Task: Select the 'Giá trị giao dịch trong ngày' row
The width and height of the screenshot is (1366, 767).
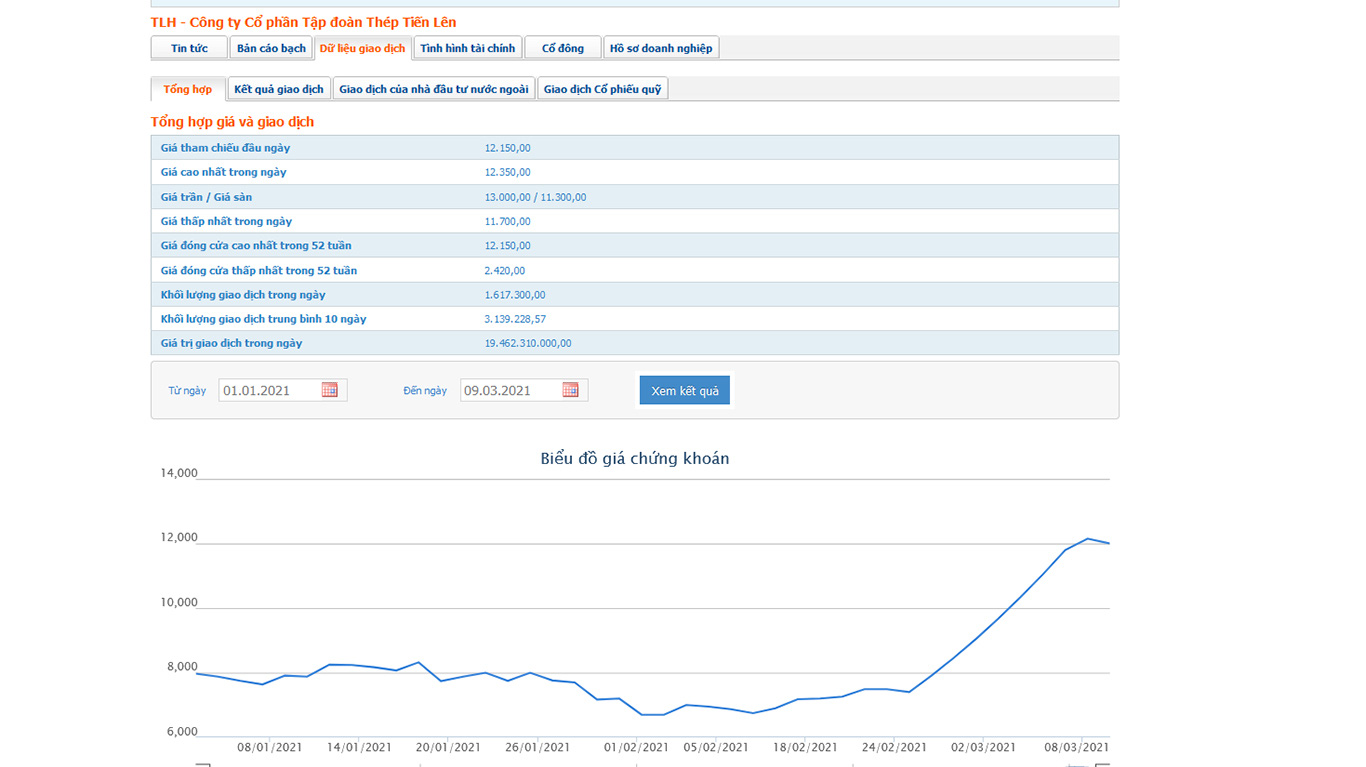Action: coord(634,343)
